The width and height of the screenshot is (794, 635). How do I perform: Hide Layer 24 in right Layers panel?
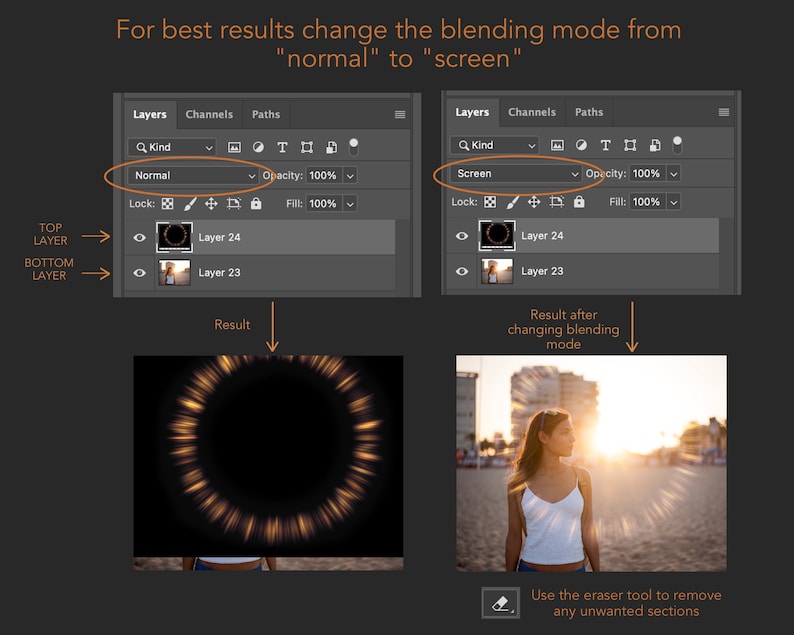(x=462, y=236)
